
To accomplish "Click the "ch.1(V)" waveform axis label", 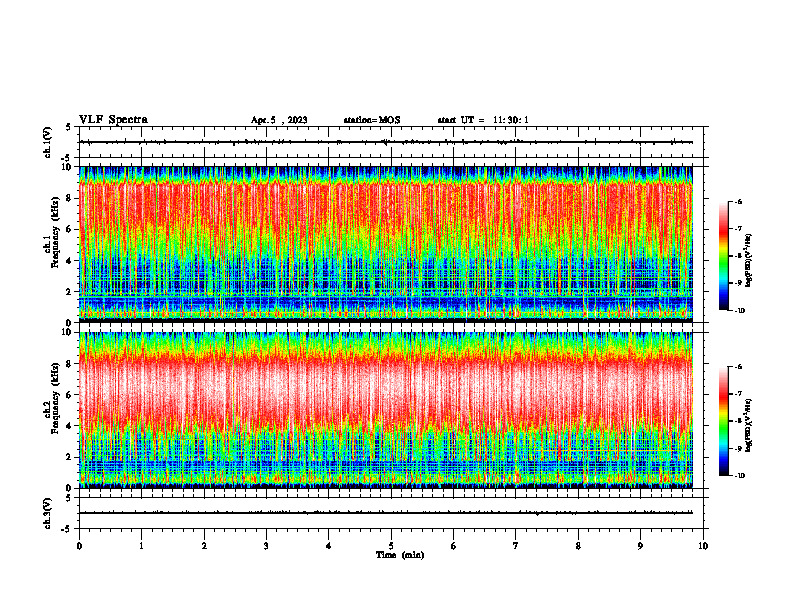I will click(x=48, y=142).
